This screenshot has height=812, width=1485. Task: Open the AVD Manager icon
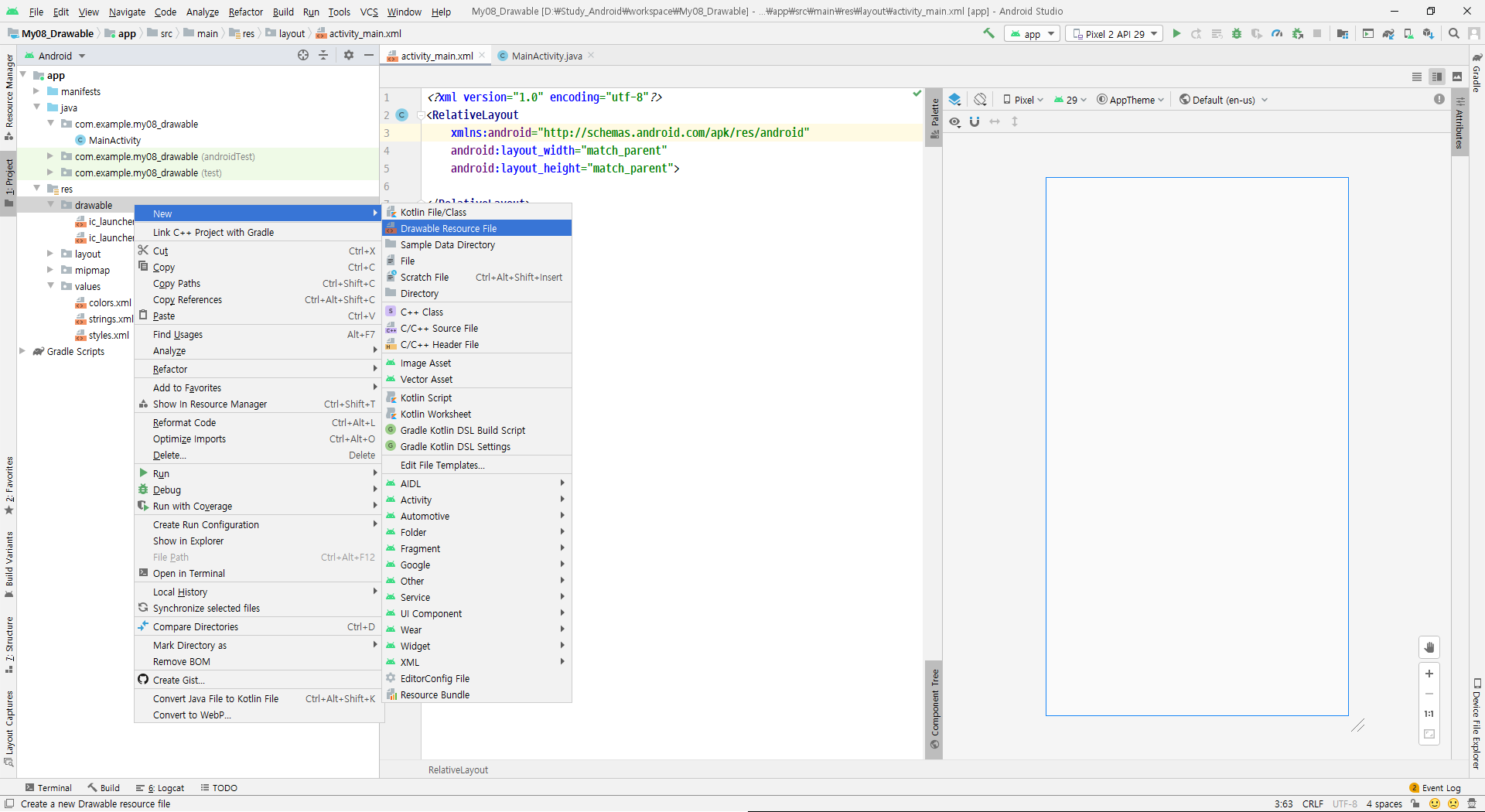point(1408,33)
